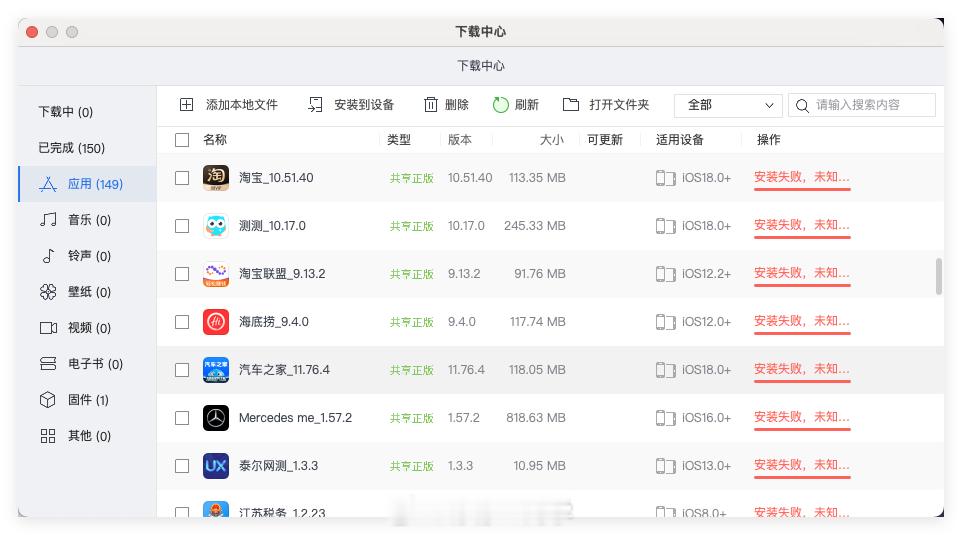
Task: Check the 汽车之家_11.76.4 row checkbox
Action: tap(182, 370)
